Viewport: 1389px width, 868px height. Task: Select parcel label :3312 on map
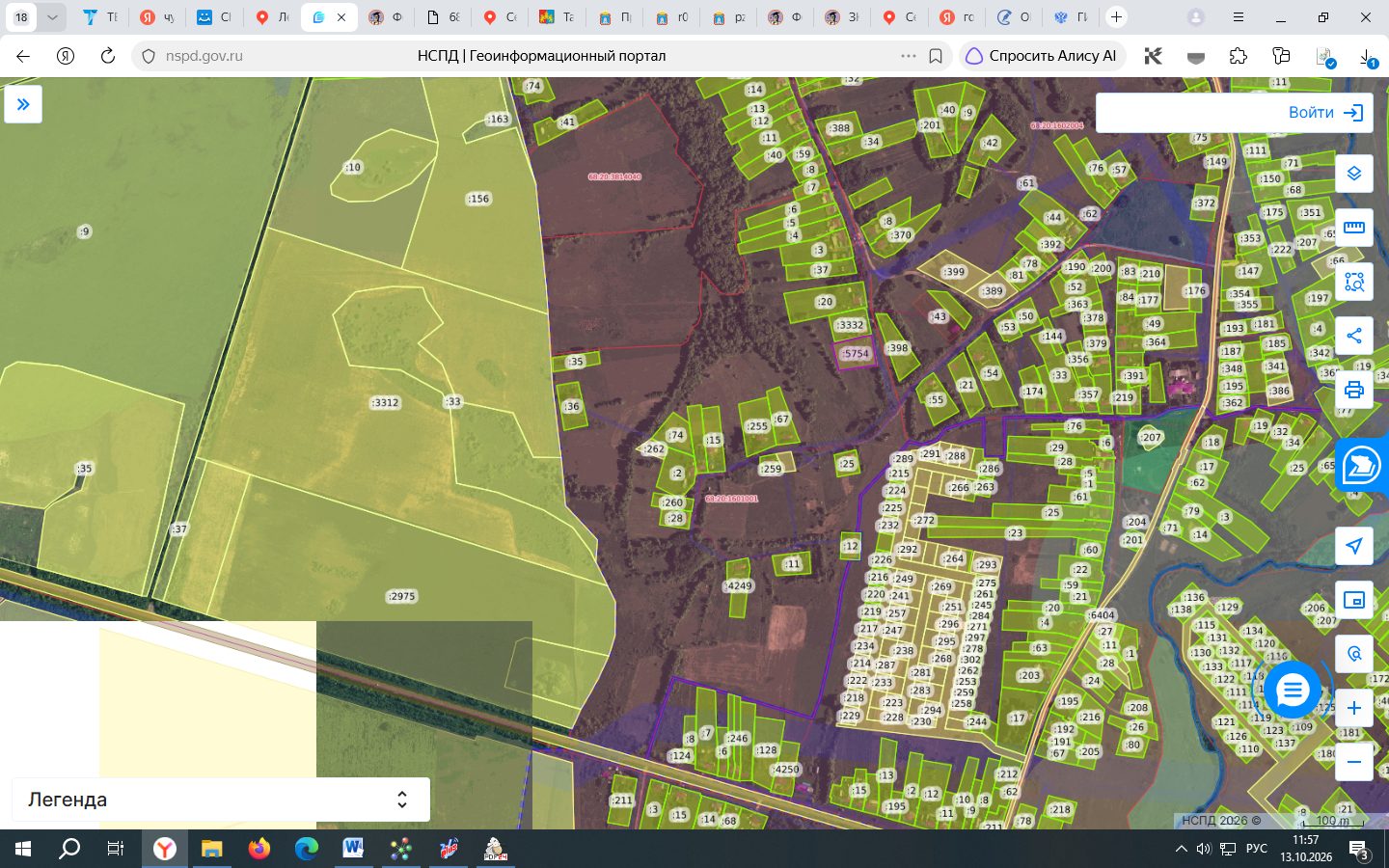[x=385, y=403]
